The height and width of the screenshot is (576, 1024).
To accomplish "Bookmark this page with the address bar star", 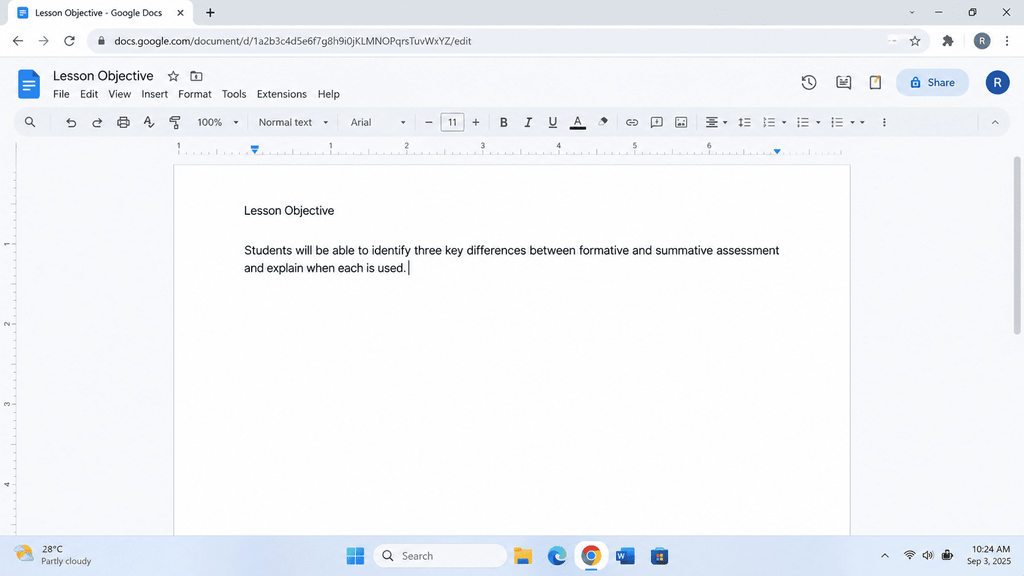I will click(x=915, y=41).
